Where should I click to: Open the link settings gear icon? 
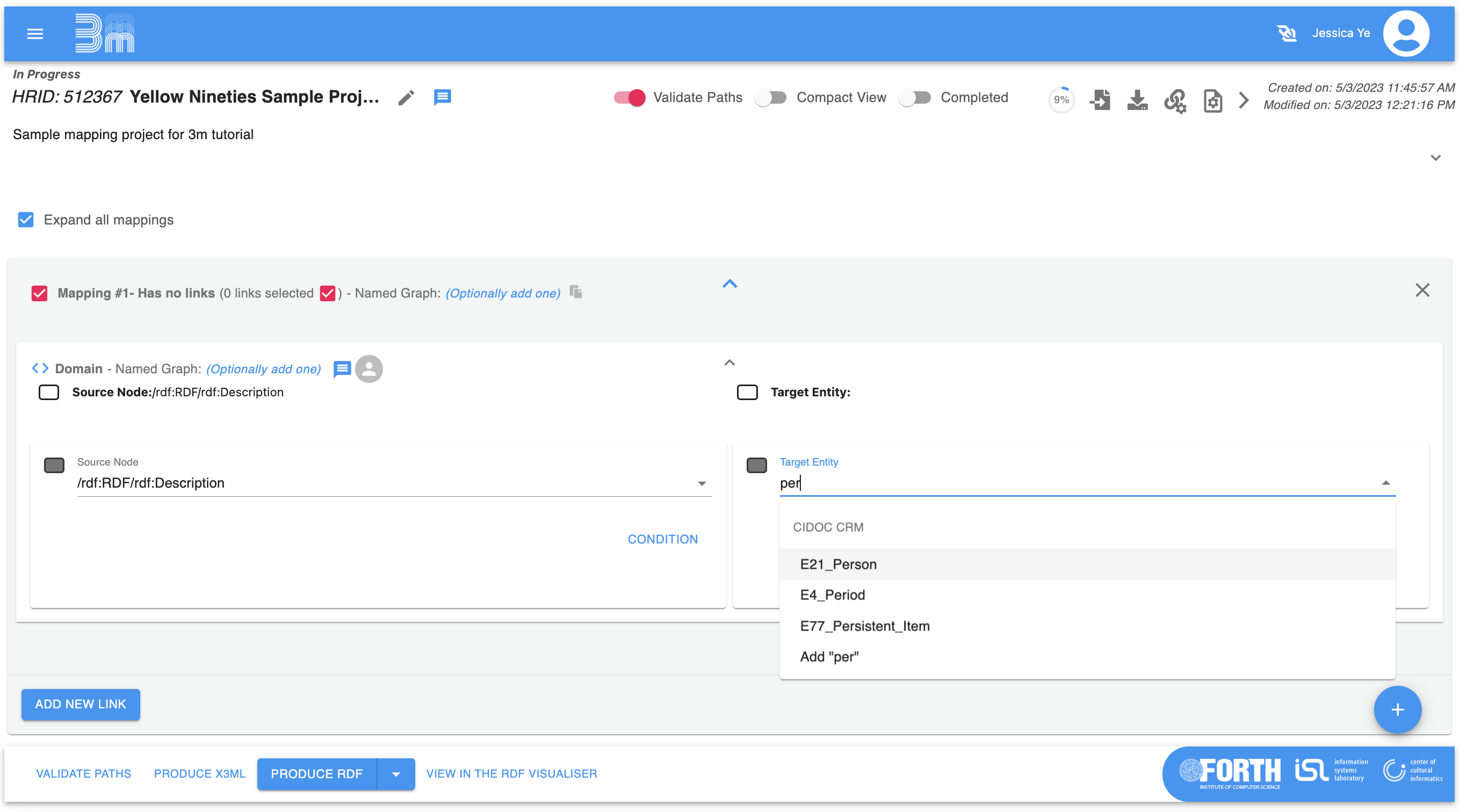tap(1175, 102)
